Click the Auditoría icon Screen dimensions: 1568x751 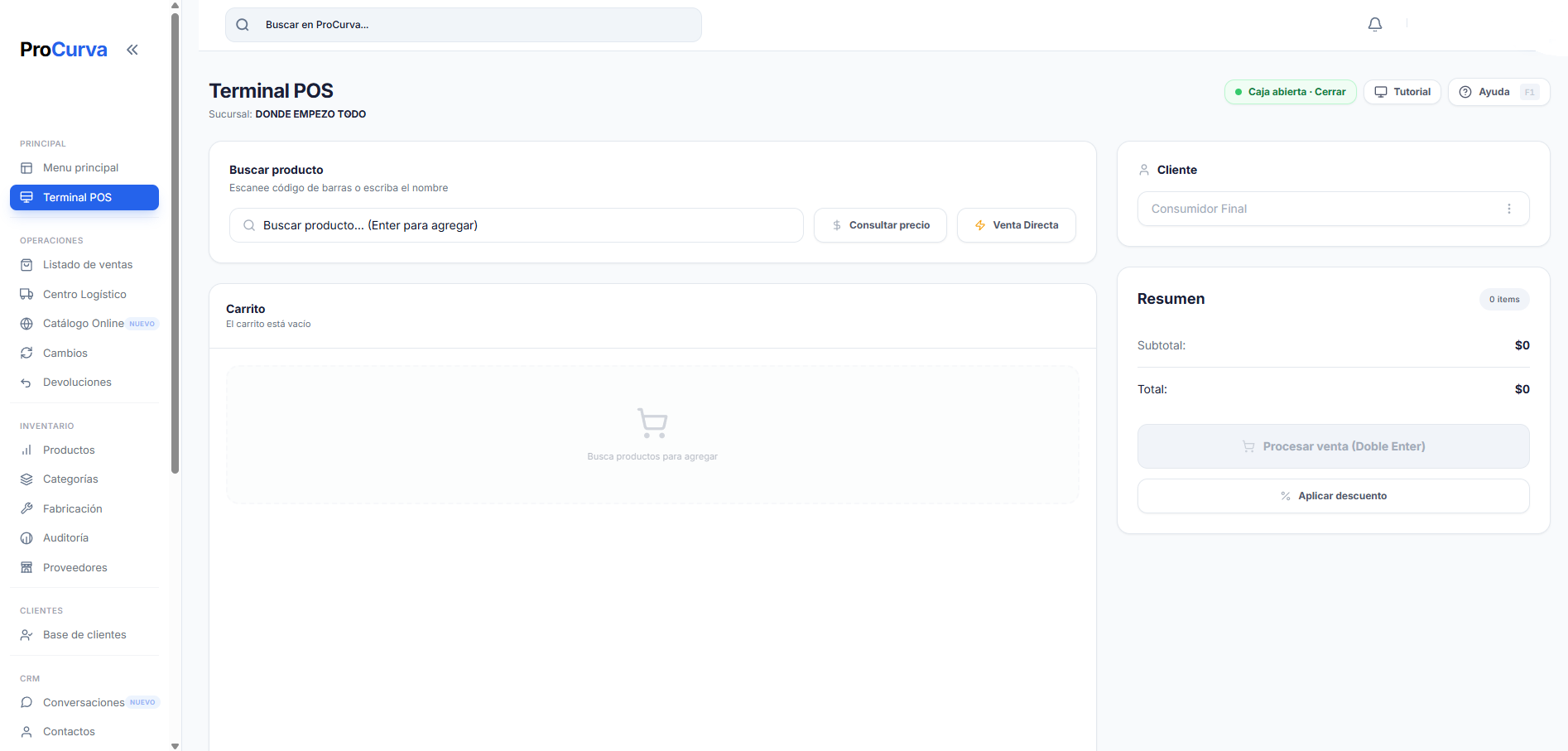[26, 538]
